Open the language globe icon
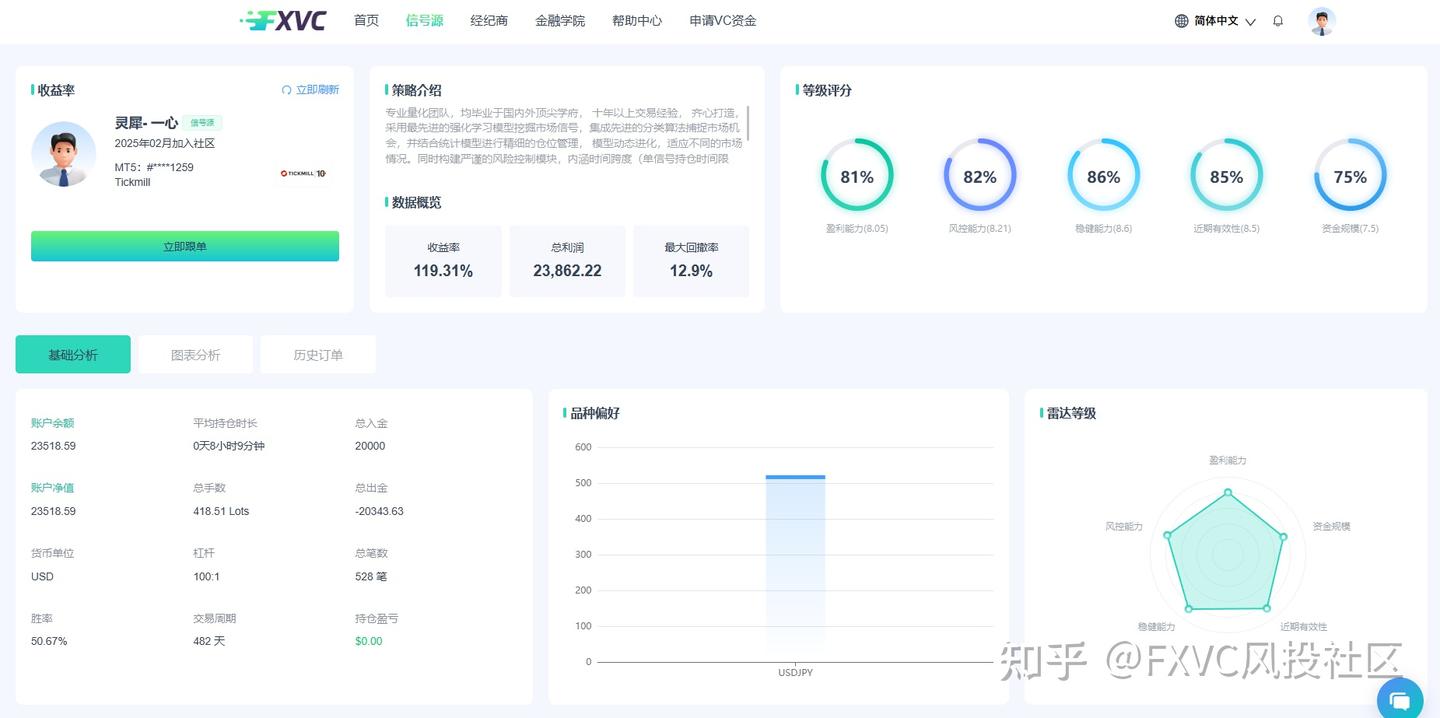 1182,20
